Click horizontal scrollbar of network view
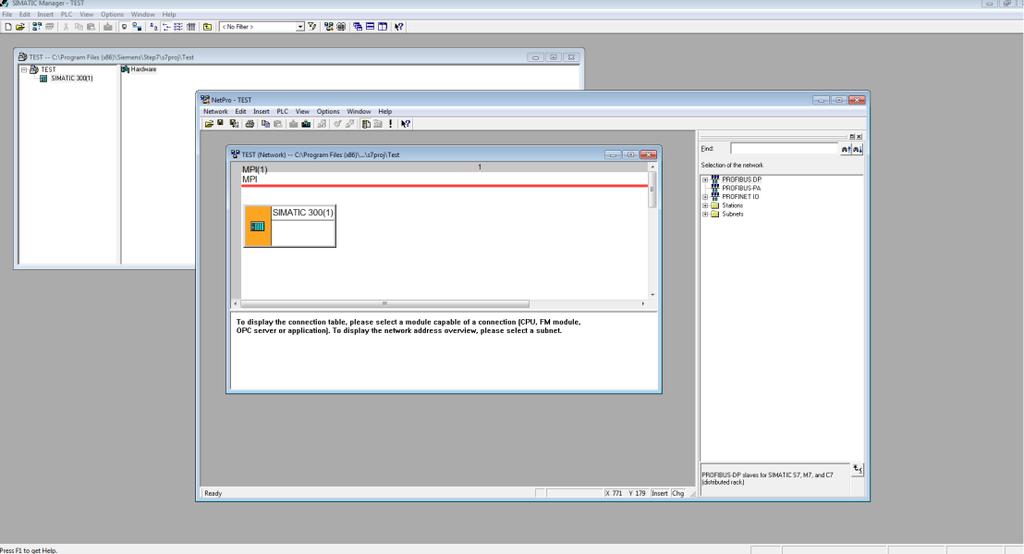The width and height of the screenshot is (1024, 554). [385, 303]
